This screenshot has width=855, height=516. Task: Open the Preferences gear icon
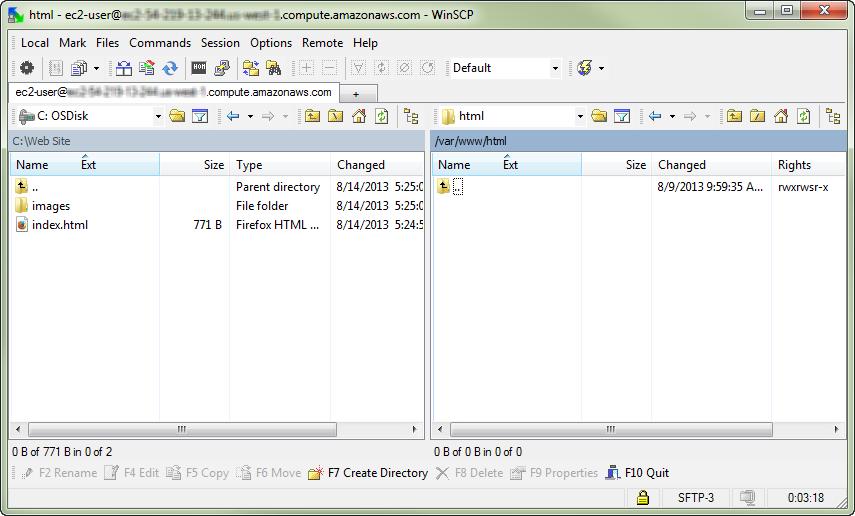(26, 68)
